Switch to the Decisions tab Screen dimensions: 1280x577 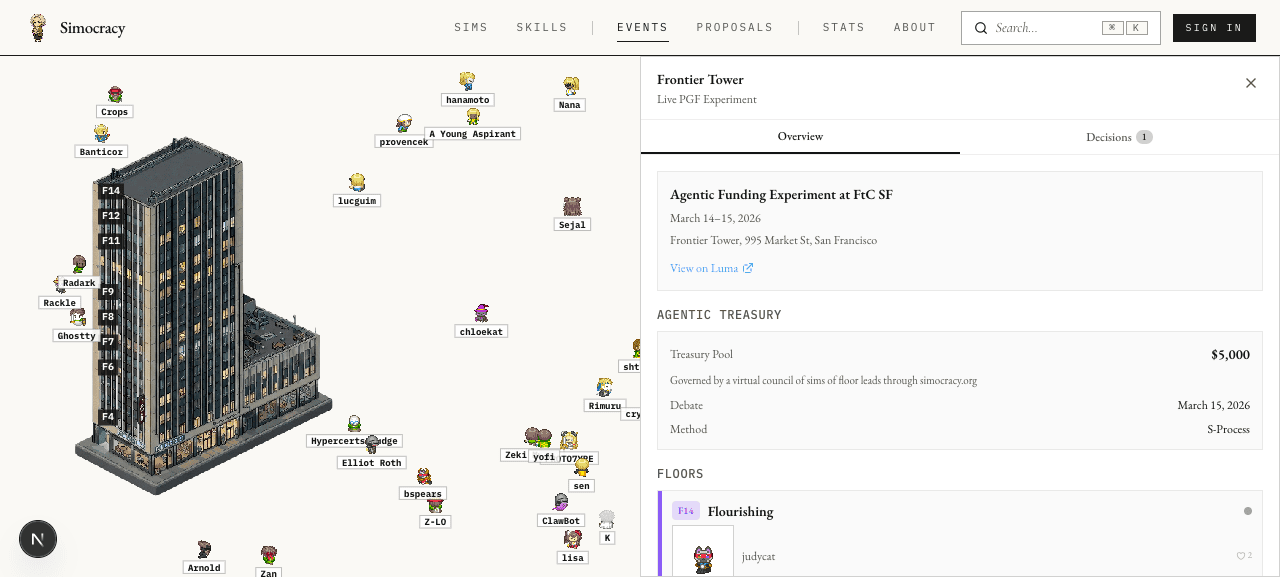(x=1119, y=137)
